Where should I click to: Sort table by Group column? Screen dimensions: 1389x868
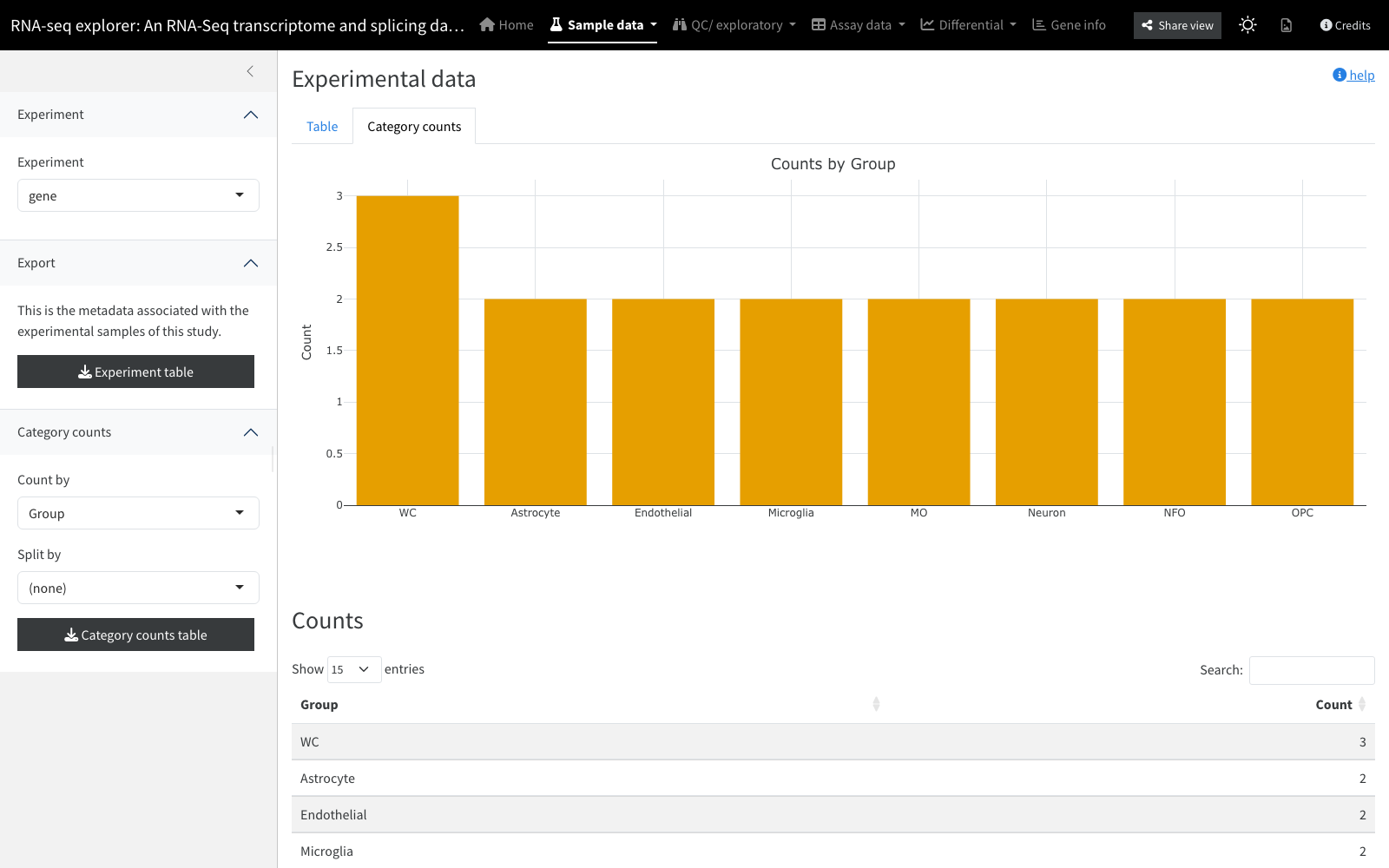(x=589, y=705)
